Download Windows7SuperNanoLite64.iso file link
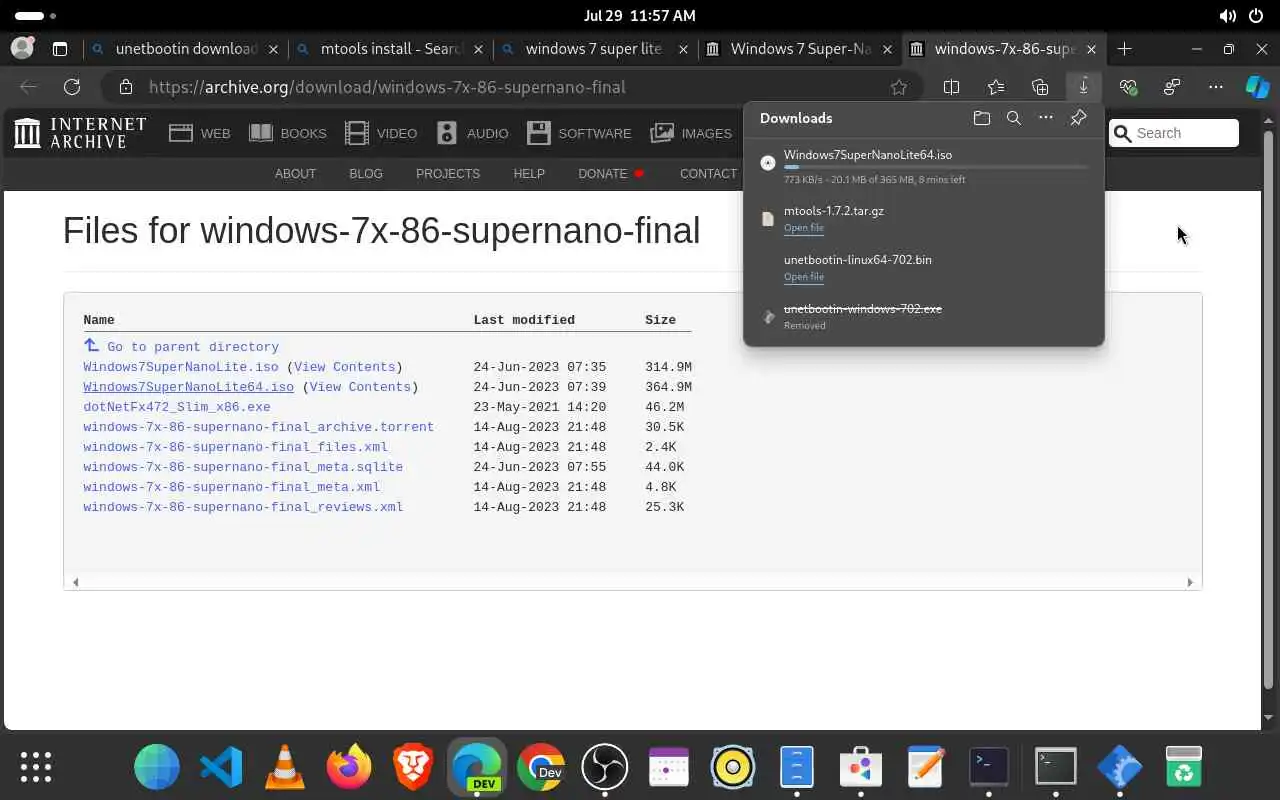 [188, 387]
